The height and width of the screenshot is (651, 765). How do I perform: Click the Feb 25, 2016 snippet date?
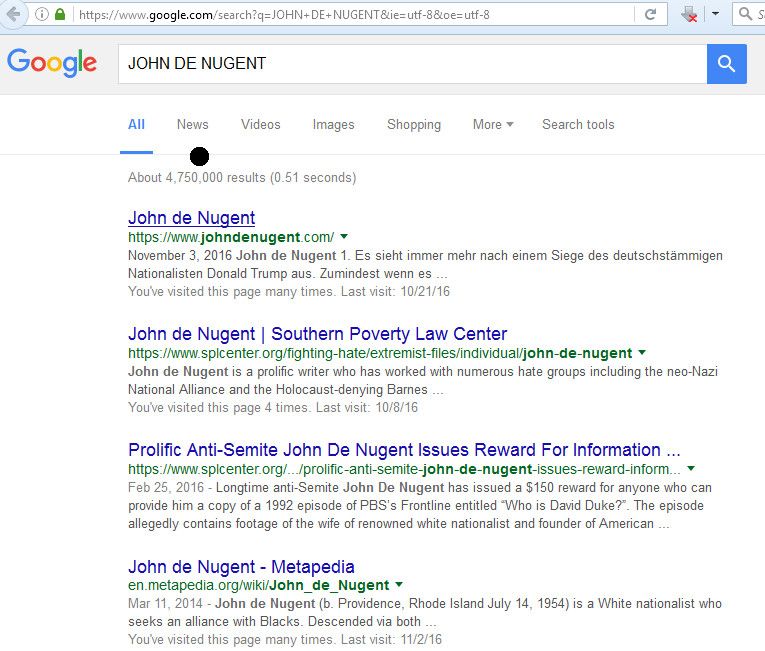tap(166, 488)
